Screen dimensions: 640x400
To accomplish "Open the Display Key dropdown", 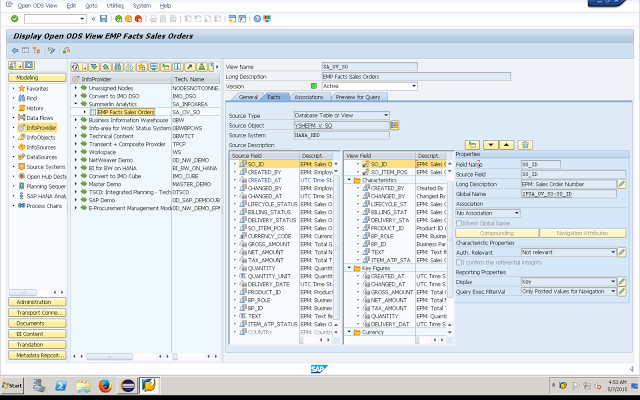I will (x=613, y=282).
